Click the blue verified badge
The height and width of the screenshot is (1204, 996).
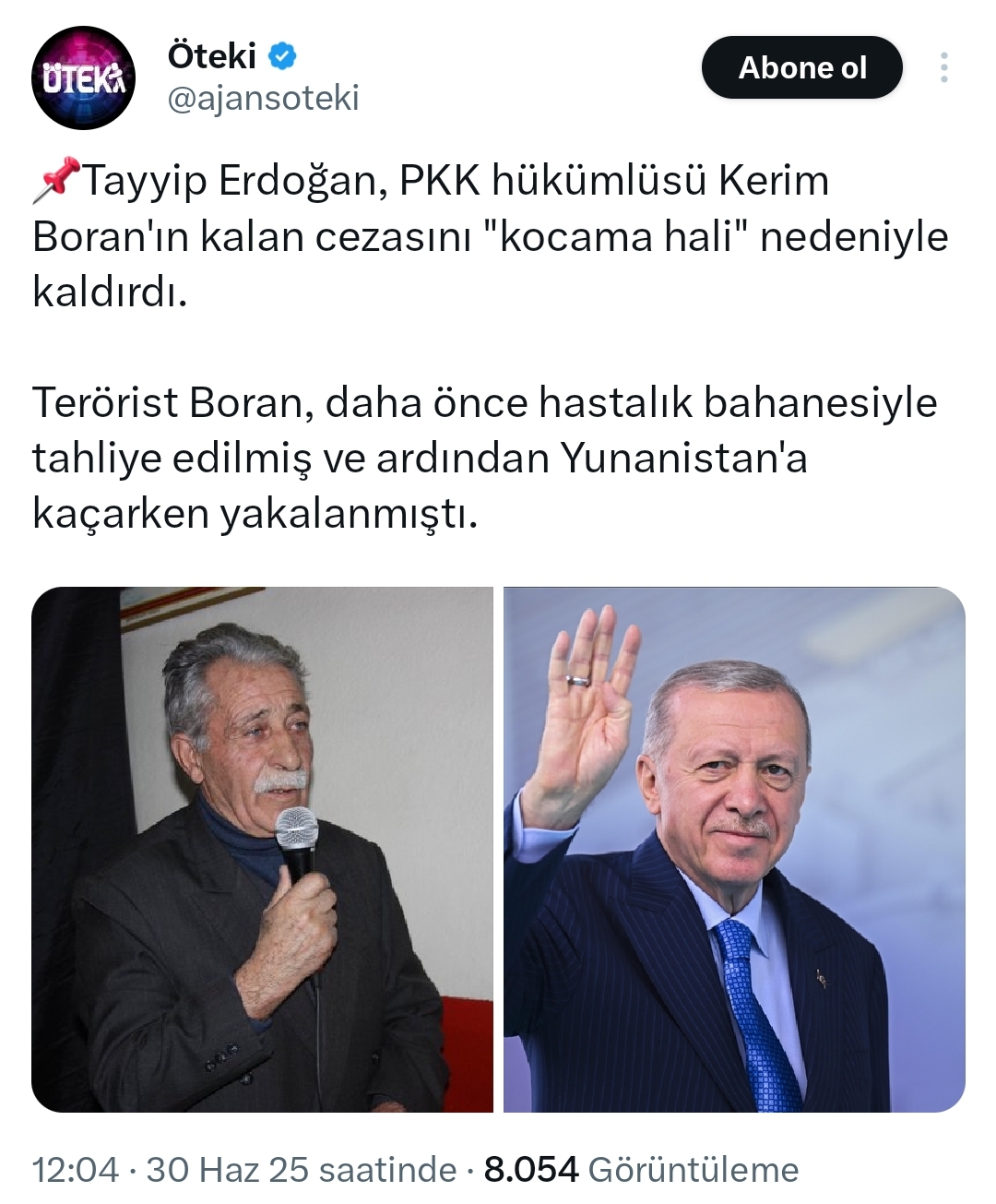tap(282, 57)
